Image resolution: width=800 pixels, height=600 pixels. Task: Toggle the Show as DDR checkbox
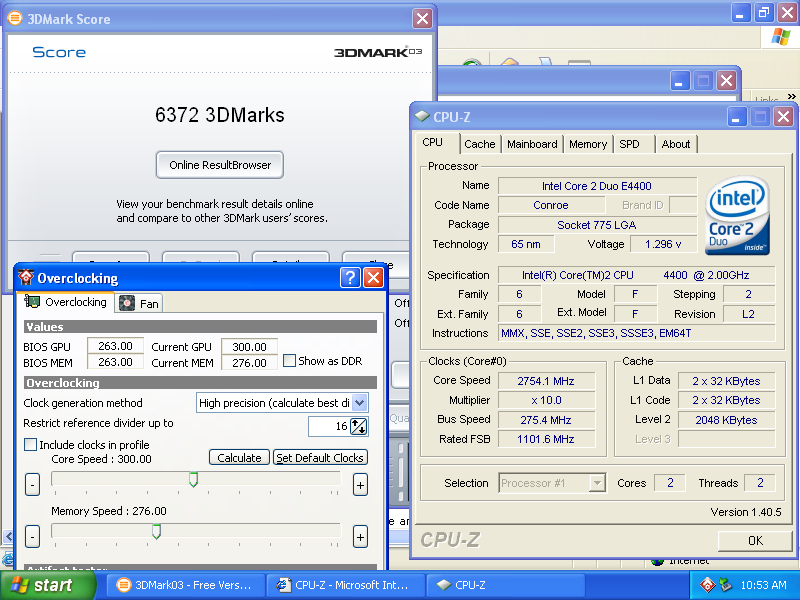(289, 361)
